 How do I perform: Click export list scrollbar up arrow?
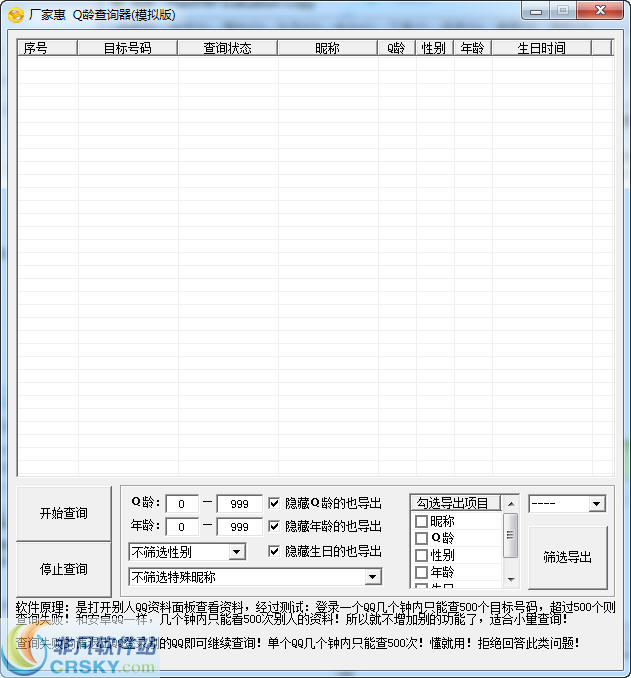tap(511, 504)
